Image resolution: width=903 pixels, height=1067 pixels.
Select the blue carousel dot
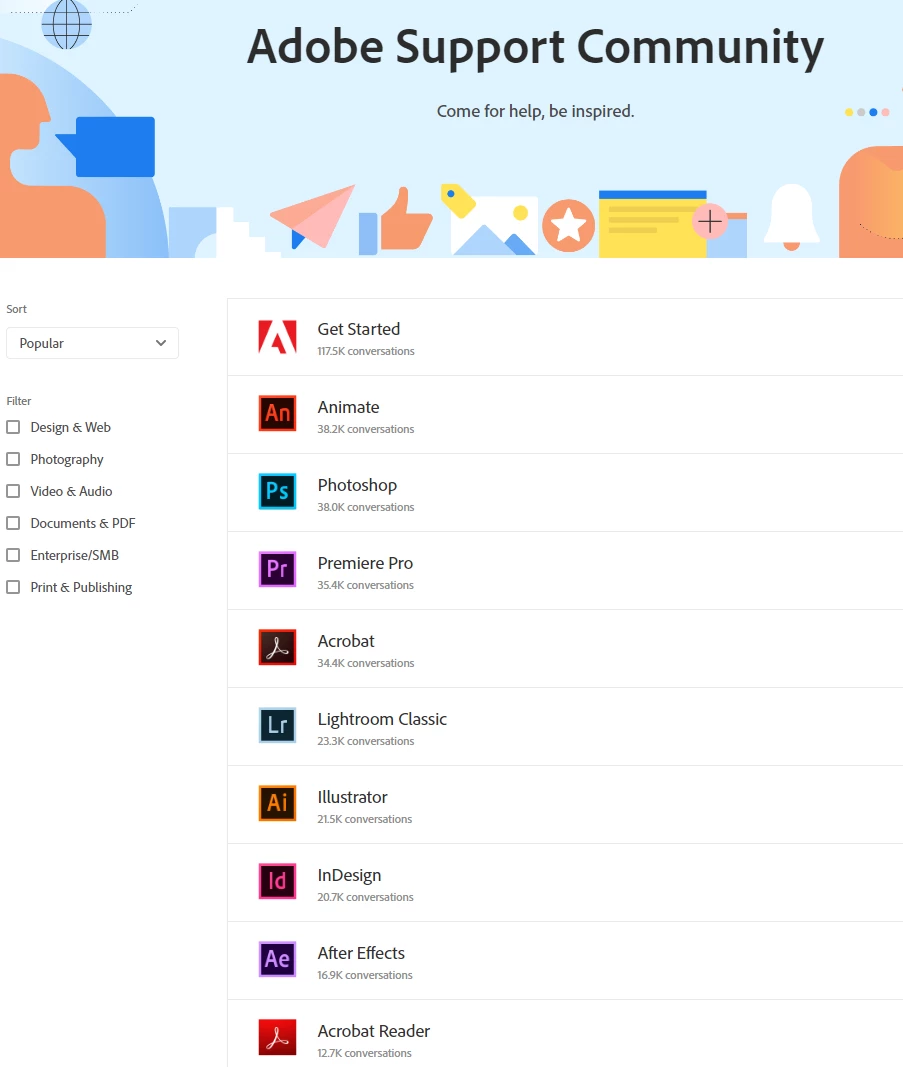click(x=873, y=112)
